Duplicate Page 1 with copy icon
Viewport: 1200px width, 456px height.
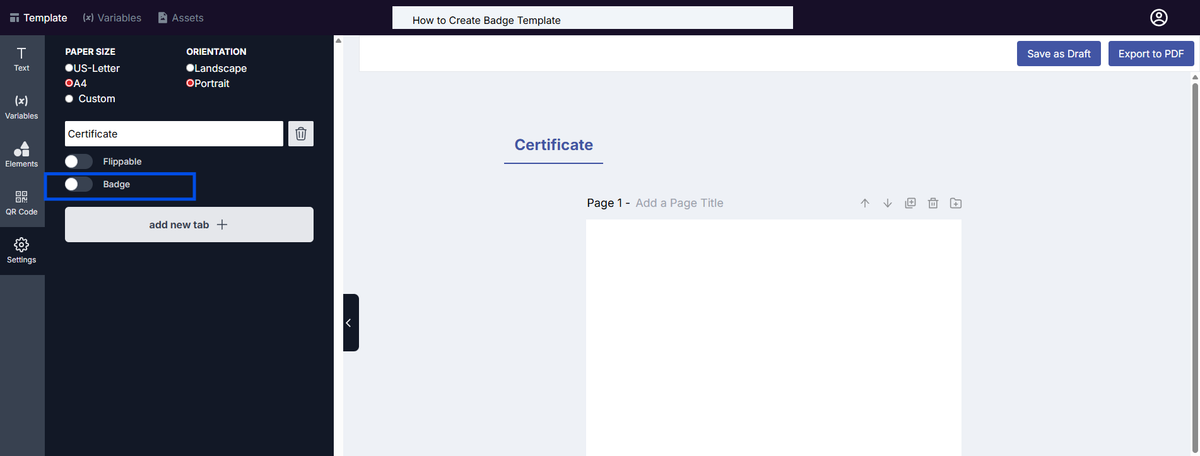point(910,203)
